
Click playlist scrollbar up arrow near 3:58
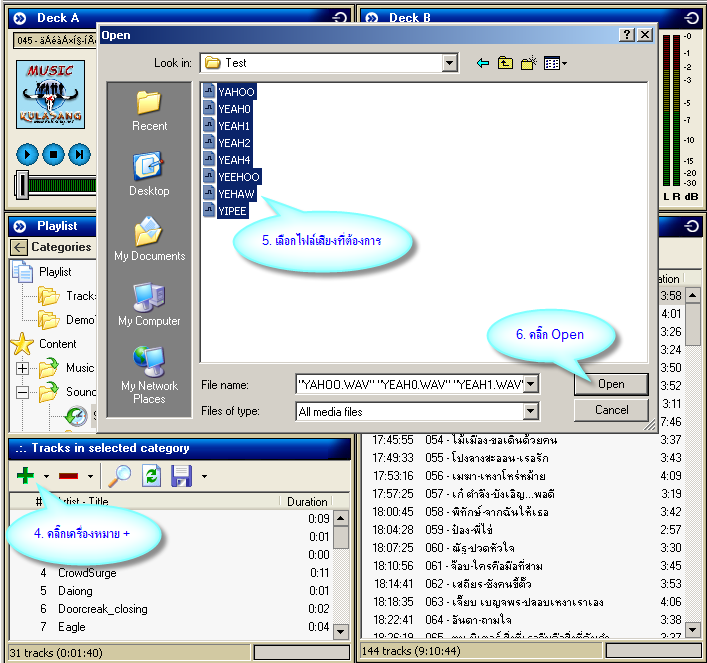(x=693, y=296)
